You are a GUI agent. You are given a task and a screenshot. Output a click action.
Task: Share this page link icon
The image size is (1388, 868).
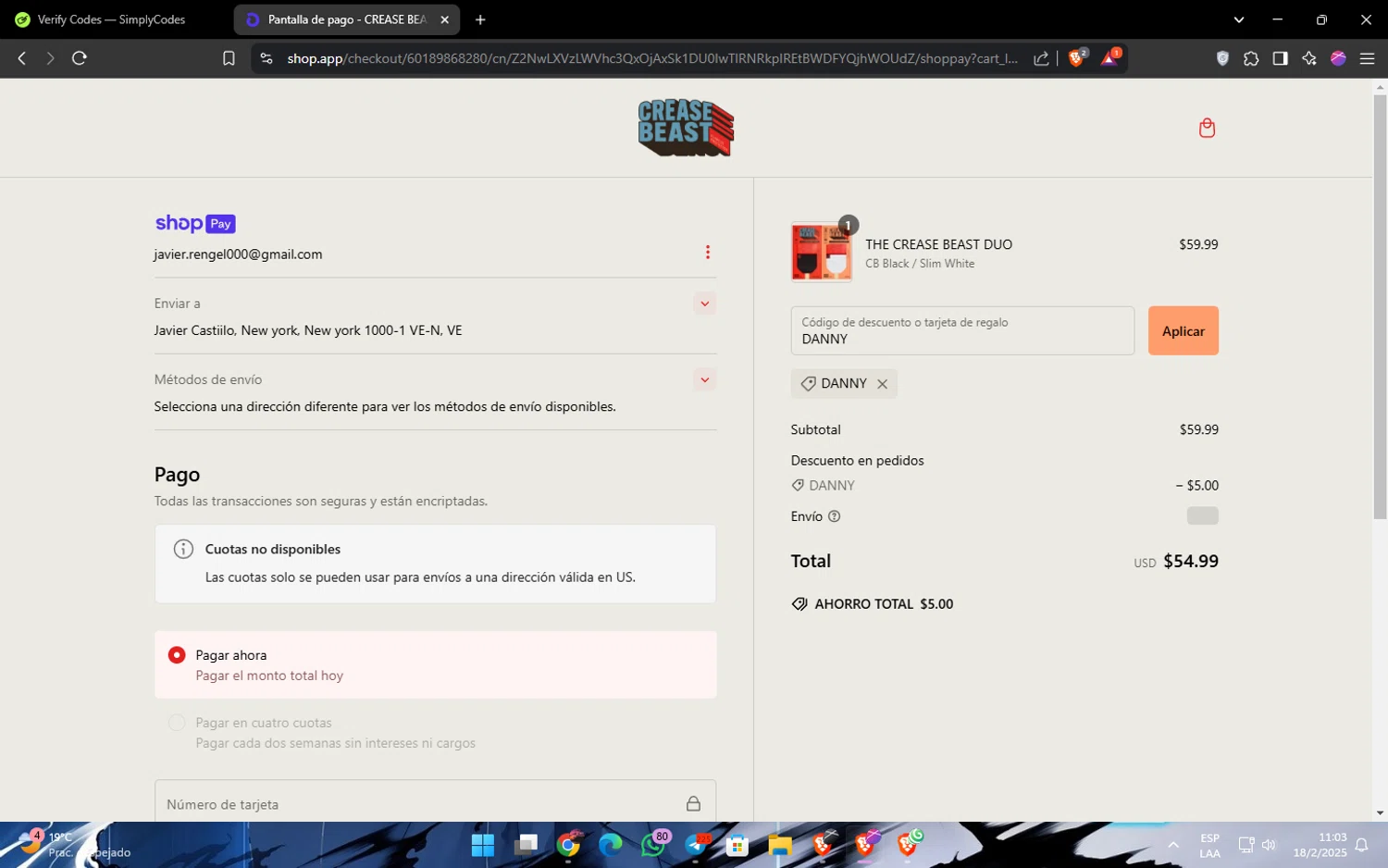tap(1041, 58)
